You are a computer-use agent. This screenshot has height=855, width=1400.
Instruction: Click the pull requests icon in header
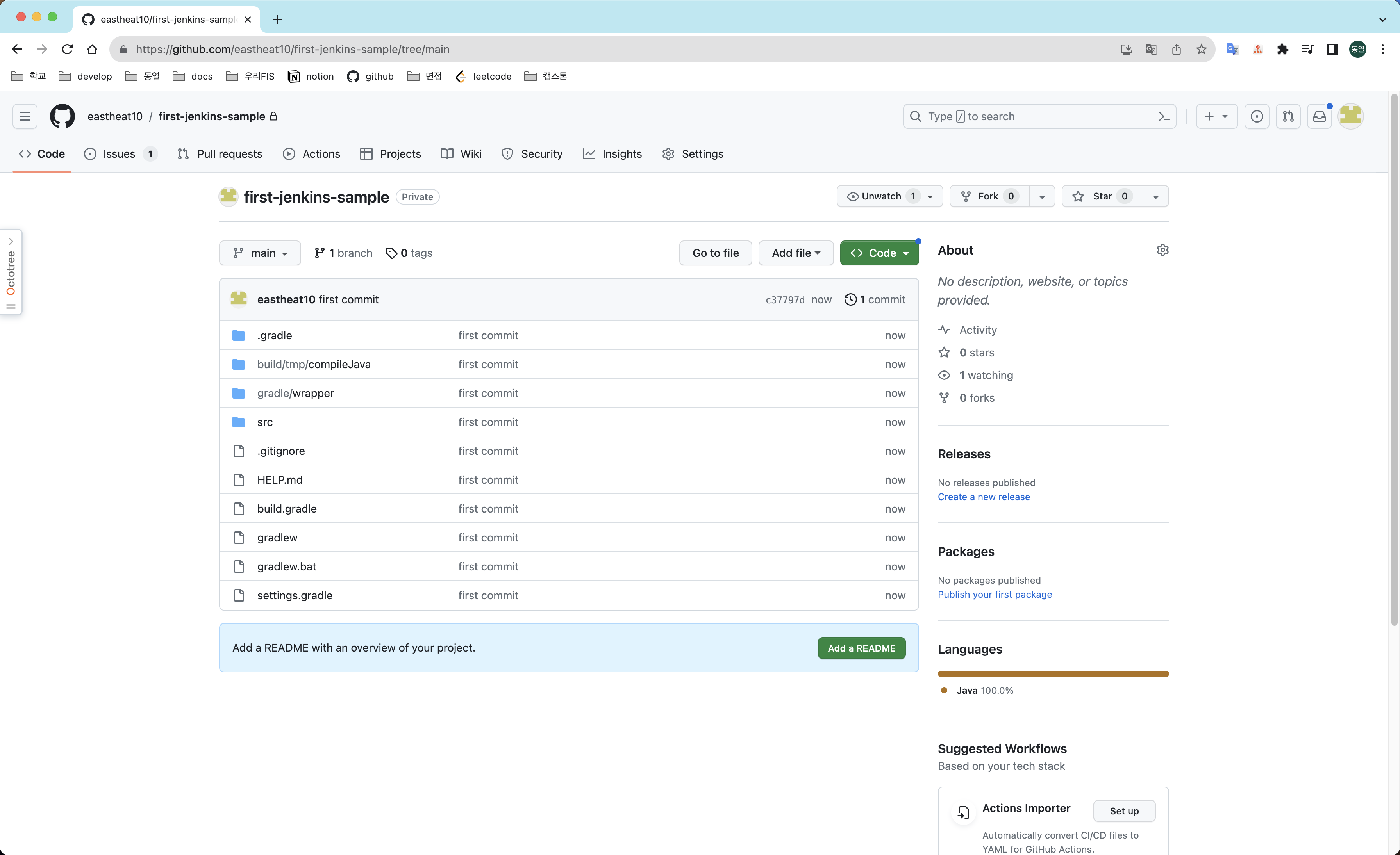click(x=1288, y=116)
